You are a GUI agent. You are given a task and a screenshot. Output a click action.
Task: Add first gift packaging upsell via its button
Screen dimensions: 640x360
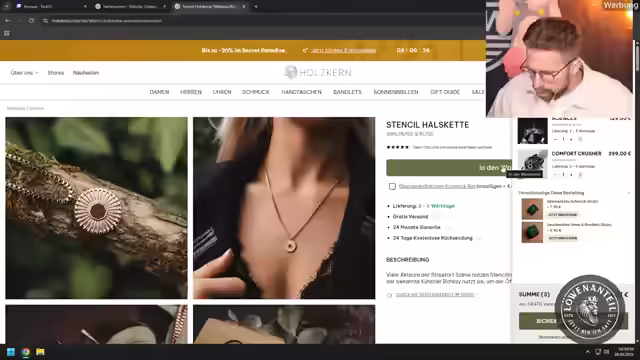point(562,215)
